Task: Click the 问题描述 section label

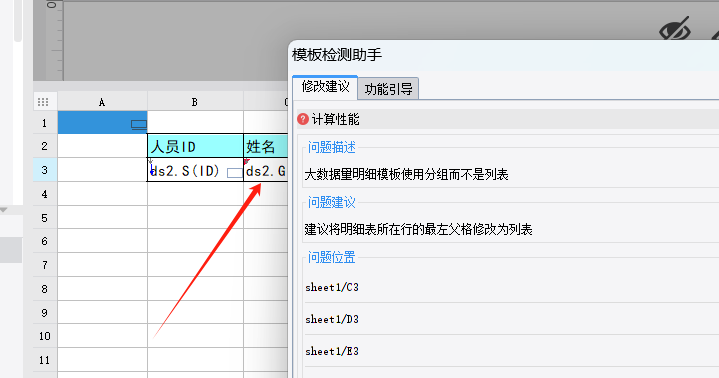Action: tap(332, 147)
